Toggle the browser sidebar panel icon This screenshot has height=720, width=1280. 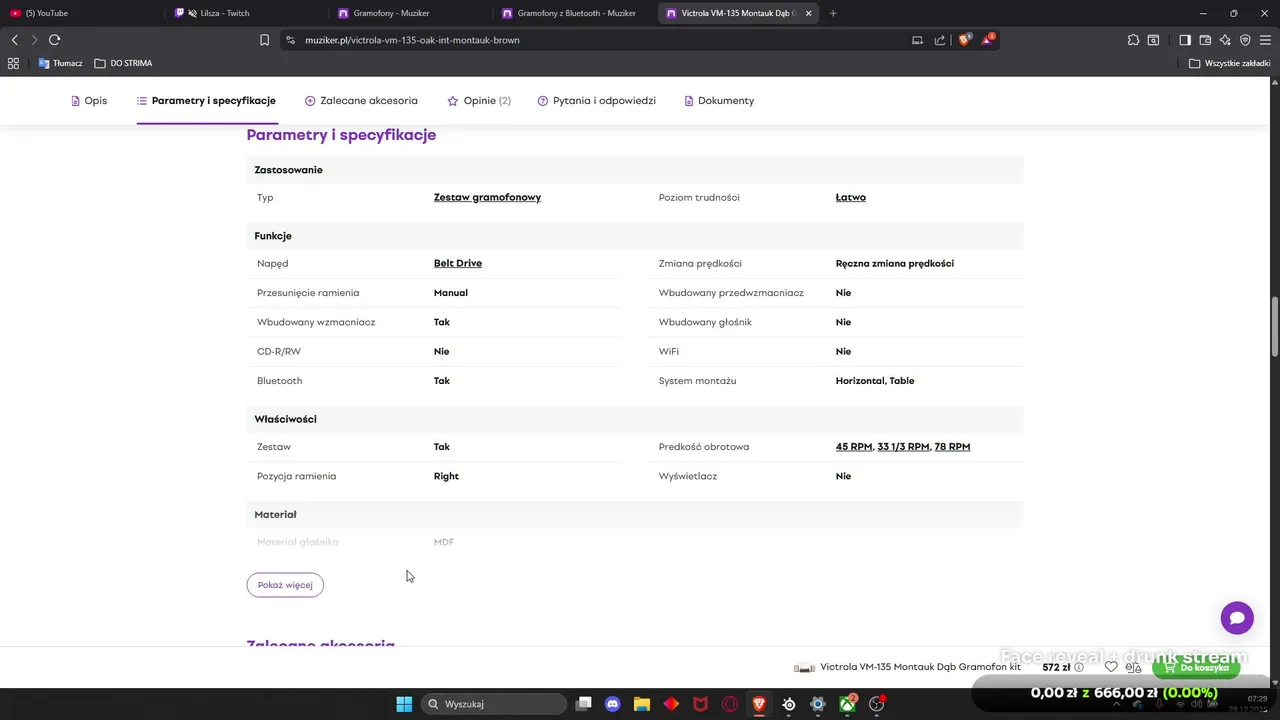click(x=1185, y=40)
